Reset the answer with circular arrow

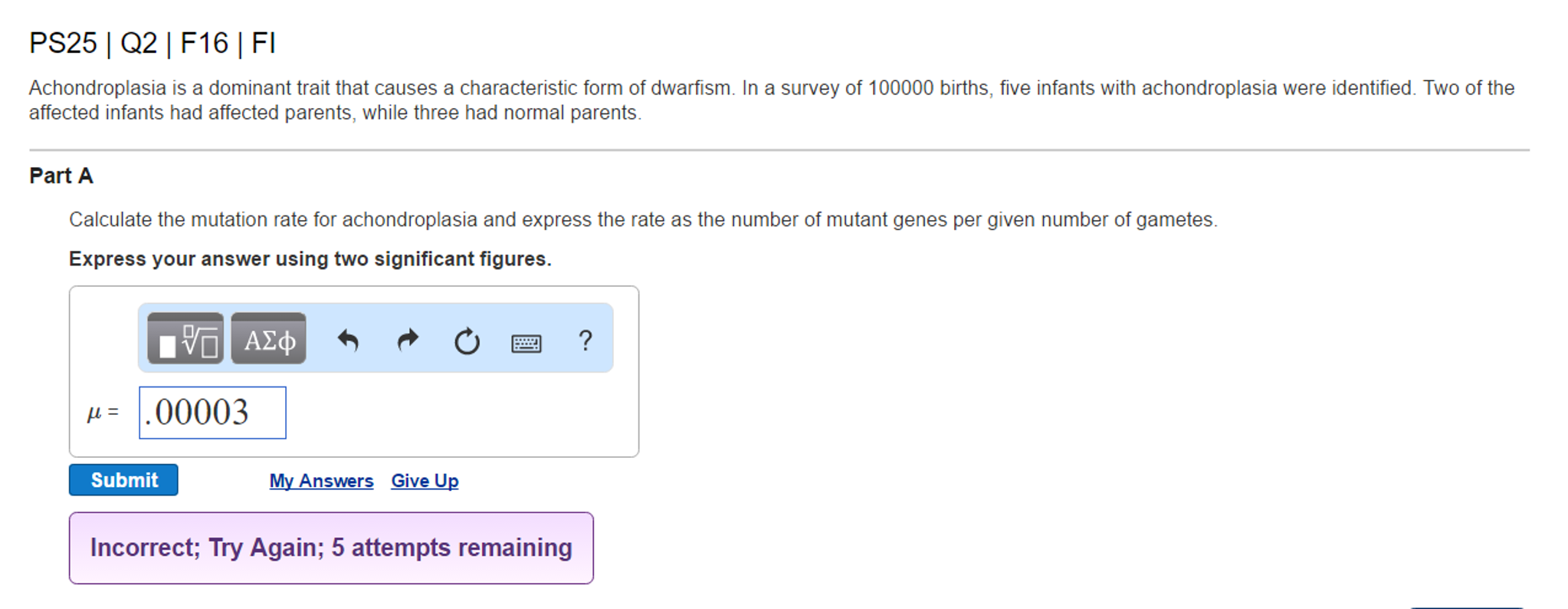pyautogui.click(x=467, y=341)
